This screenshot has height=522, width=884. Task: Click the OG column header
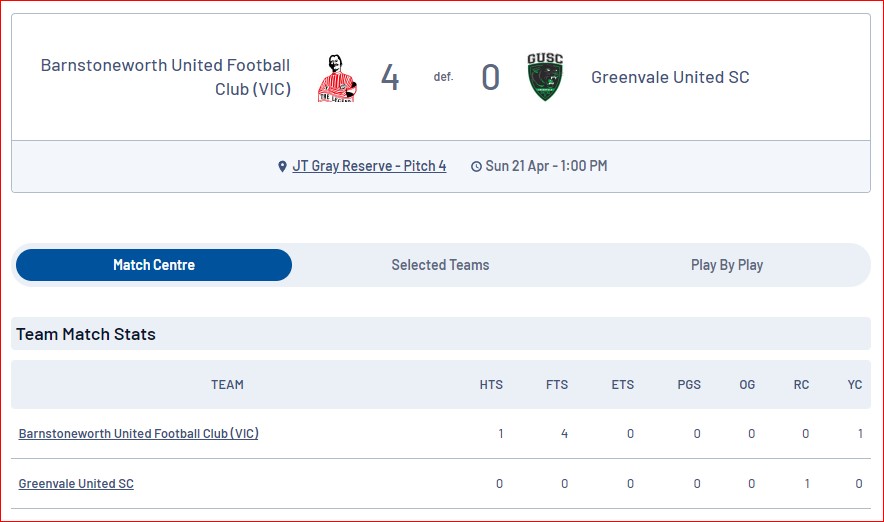click(x=747, y=384)
